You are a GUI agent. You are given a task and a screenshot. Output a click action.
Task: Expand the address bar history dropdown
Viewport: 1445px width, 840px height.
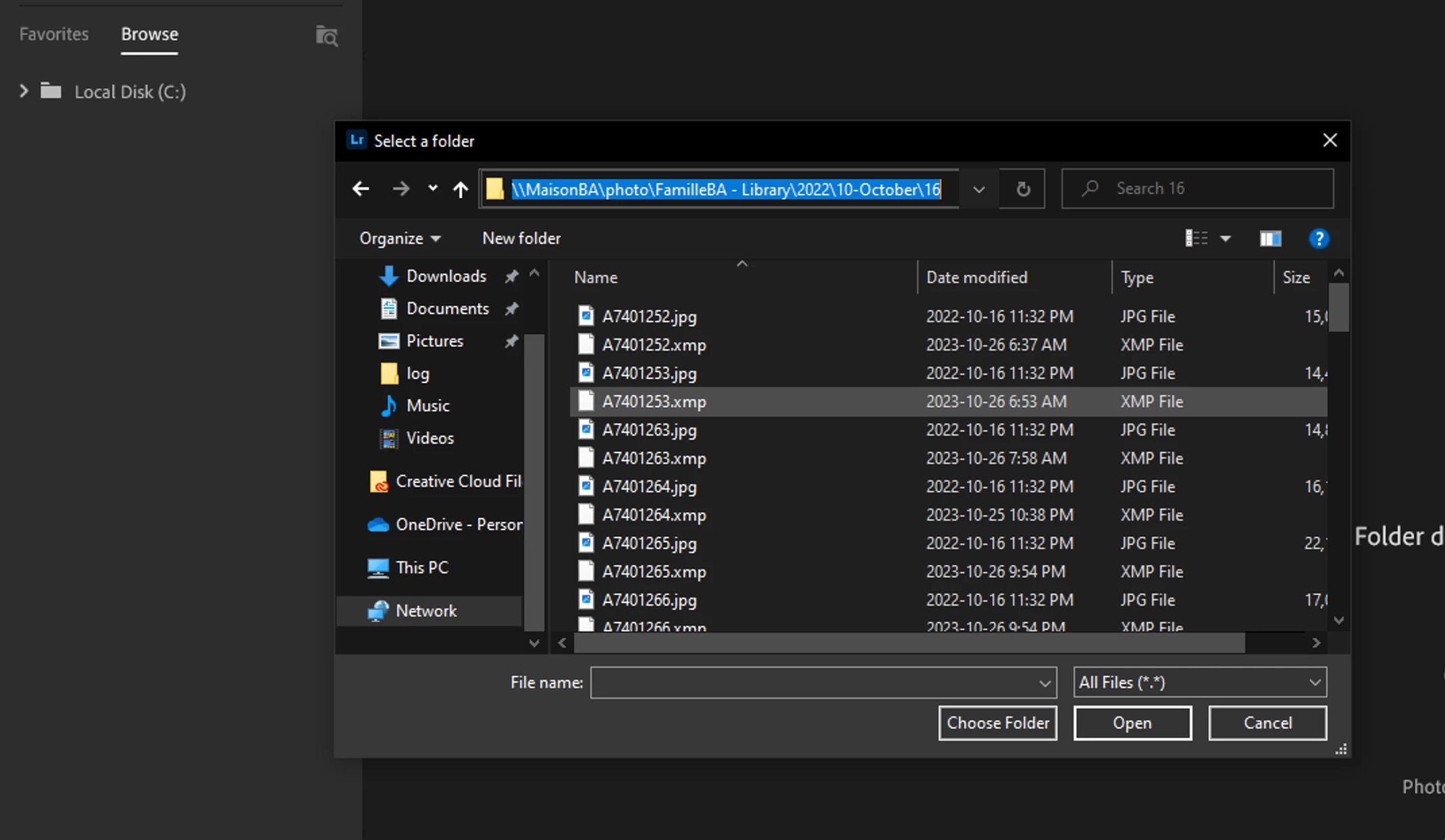pyautogui.click(x=978, y=189)
